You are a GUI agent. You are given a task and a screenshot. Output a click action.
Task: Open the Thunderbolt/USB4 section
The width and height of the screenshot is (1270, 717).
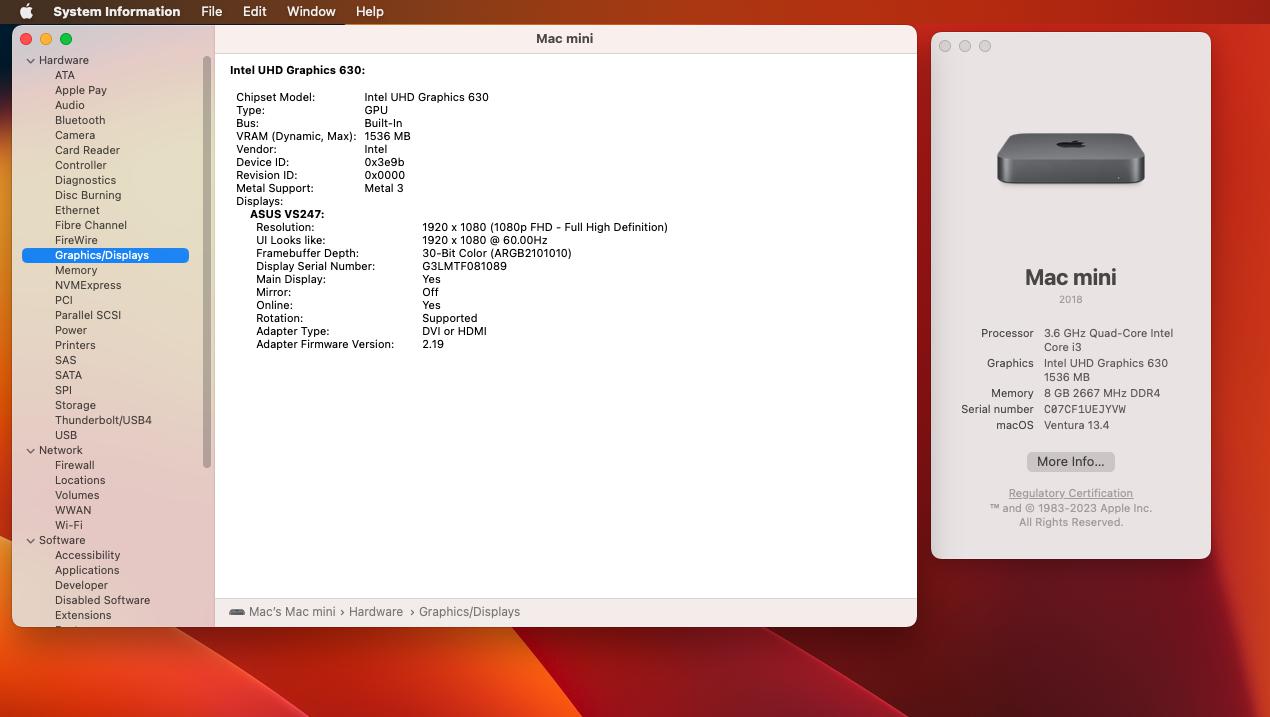tap(103, 420)
